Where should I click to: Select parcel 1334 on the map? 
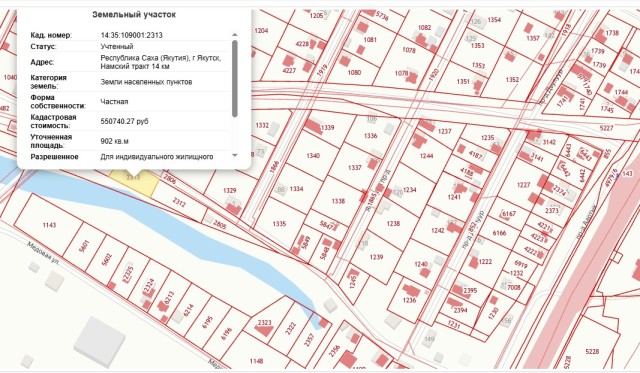[296, 189]
